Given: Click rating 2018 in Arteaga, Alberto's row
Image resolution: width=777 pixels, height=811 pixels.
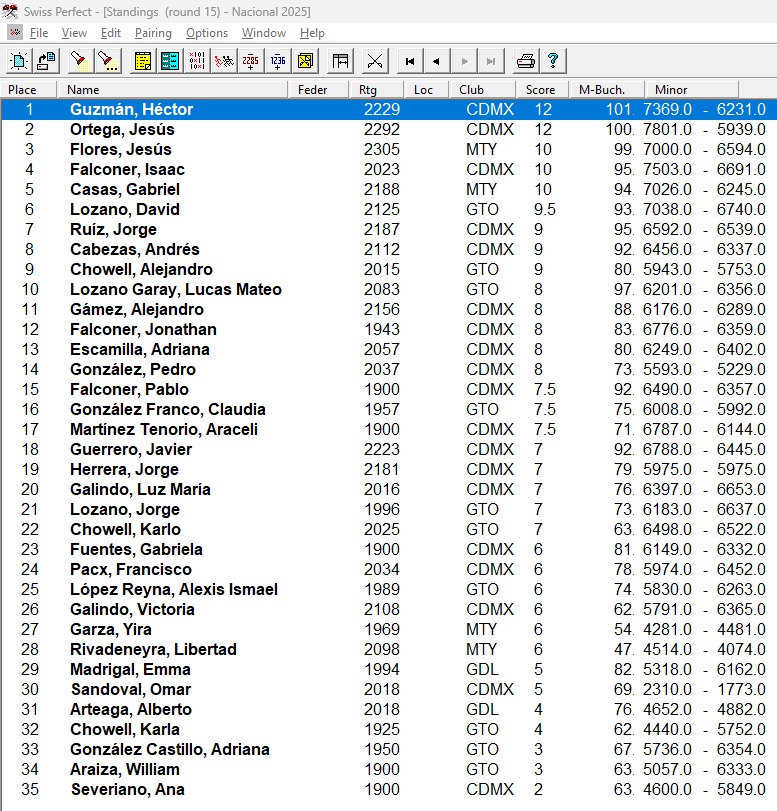Looking at the screenshot, I should 382,710.
